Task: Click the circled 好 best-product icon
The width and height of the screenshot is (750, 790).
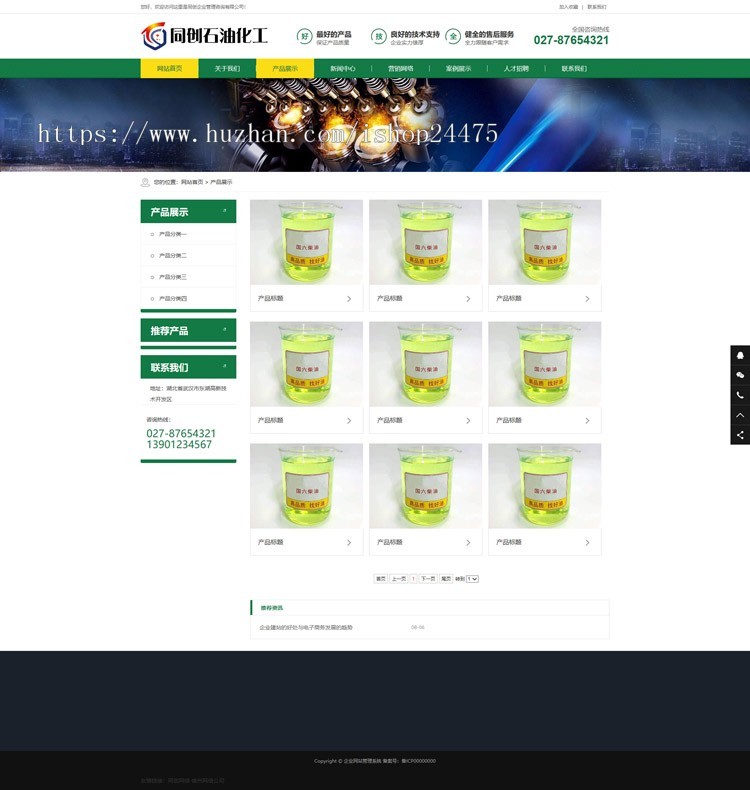Action: pos(304,36)
